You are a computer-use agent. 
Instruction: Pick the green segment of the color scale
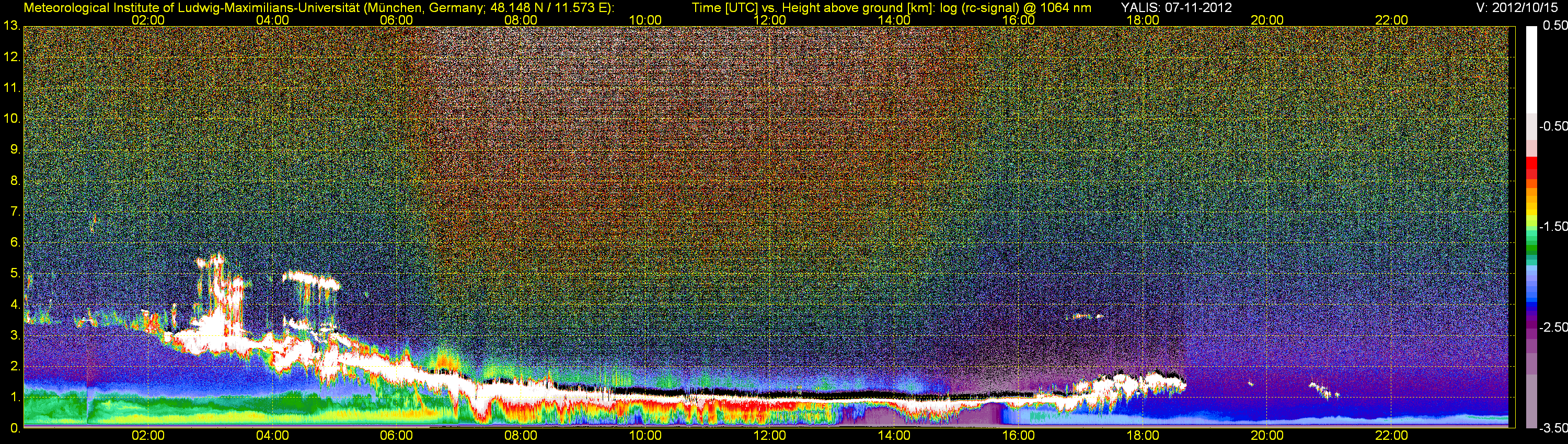1531,248
